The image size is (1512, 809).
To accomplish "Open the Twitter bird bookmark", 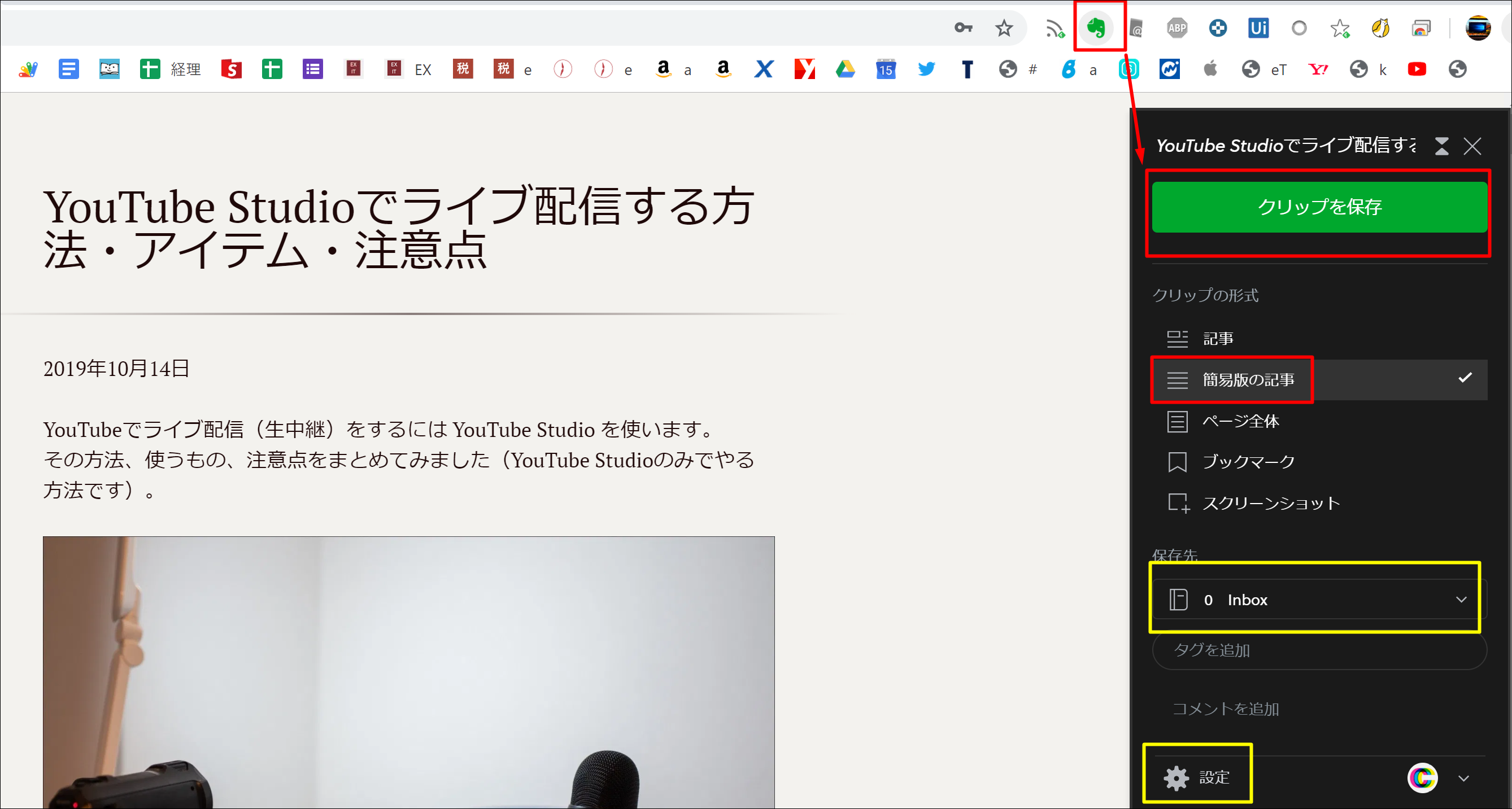I will pyautogui.click(x=926, y=69).
